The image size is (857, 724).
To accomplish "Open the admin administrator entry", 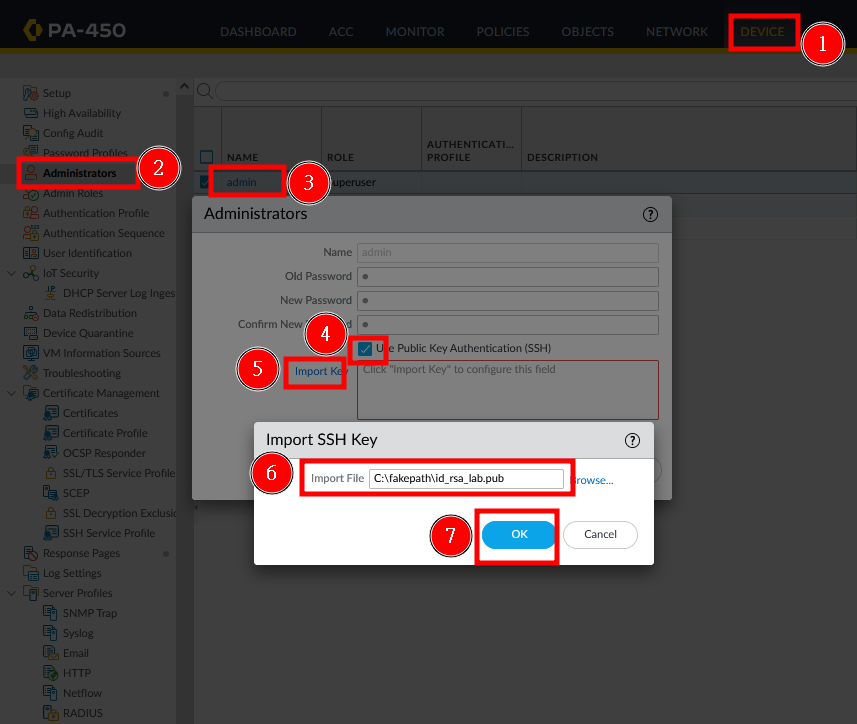I will [x=242, y=182].
